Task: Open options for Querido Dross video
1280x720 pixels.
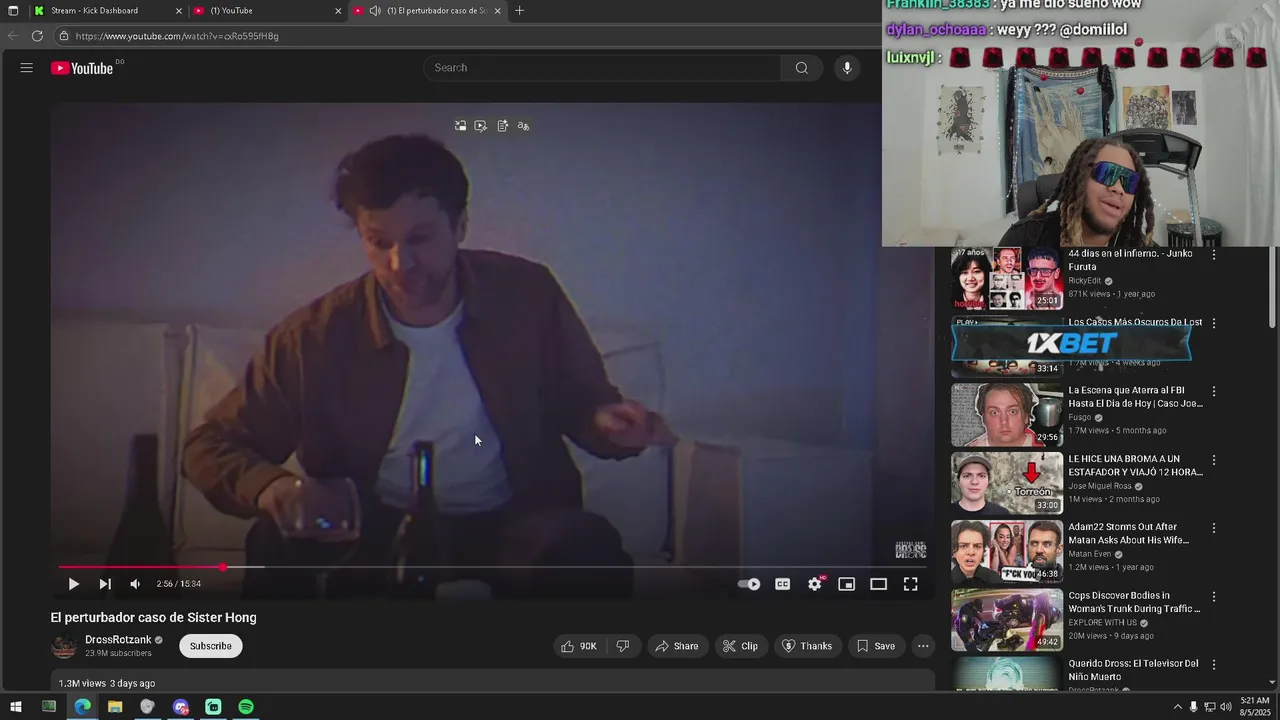Action: point(1214,665)
